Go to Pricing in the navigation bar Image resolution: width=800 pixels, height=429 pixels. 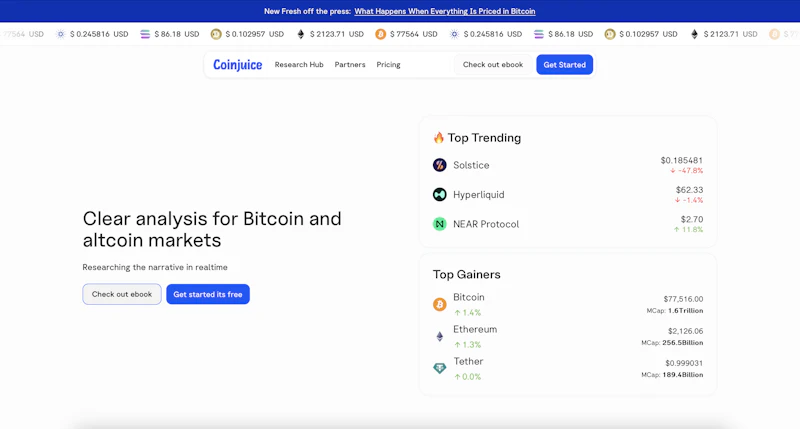pos(388,65)
